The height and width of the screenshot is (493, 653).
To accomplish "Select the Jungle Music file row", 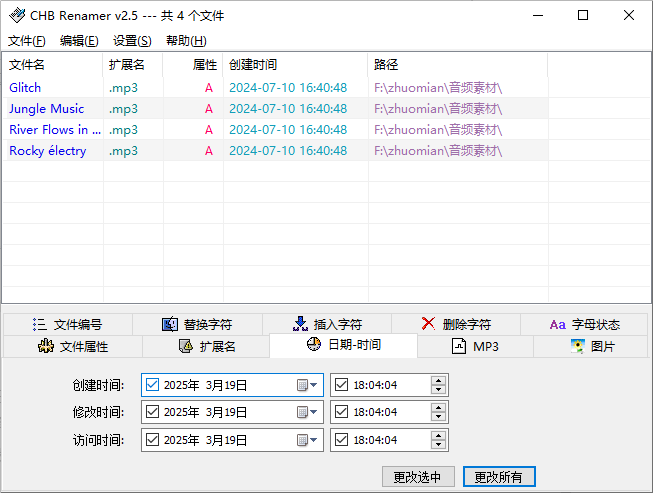I will (x=47, y=109).
